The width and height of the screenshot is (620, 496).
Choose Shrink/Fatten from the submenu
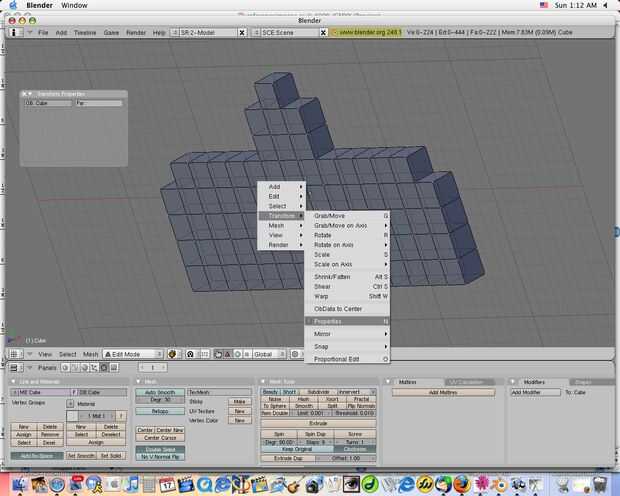pos(347,276)
